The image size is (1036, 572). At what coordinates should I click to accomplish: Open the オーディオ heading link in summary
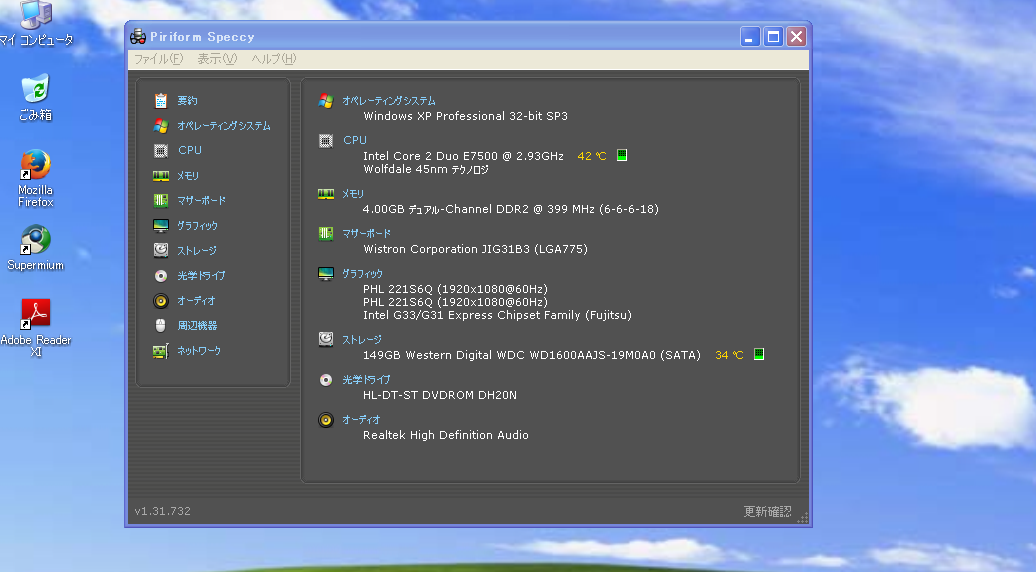[x=361, y=420]
